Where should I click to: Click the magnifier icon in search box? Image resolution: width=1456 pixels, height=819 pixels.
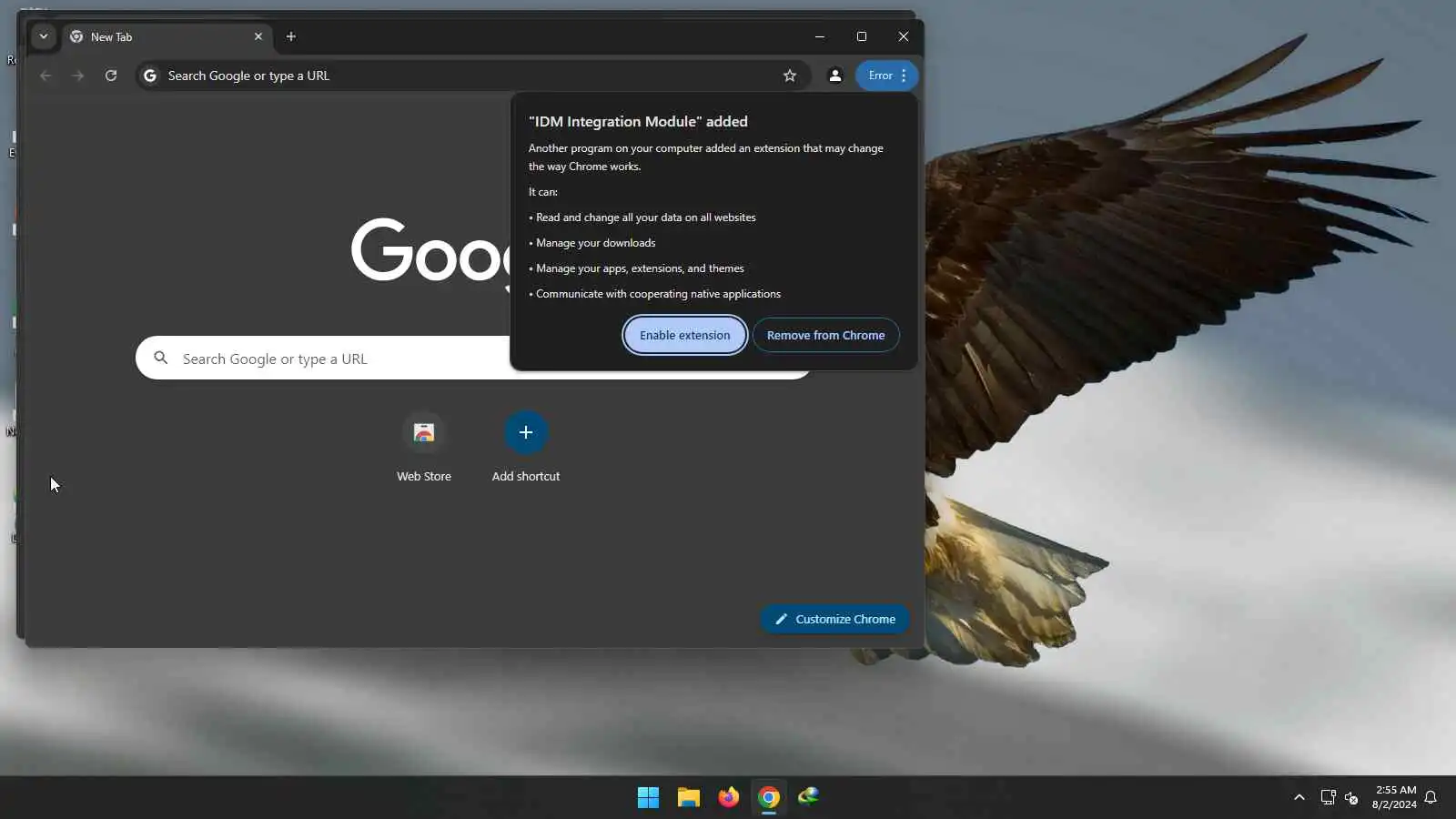161,359
